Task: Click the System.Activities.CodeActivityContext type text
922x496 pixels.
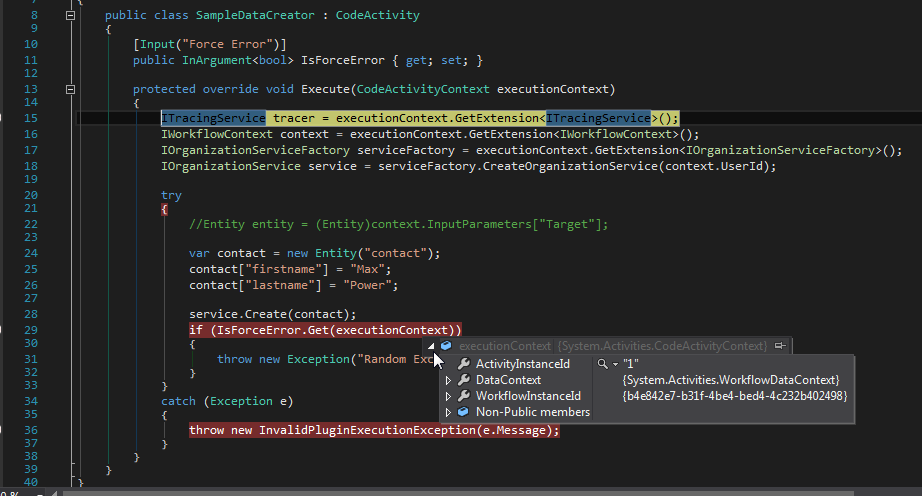Action: coord(662,346)
